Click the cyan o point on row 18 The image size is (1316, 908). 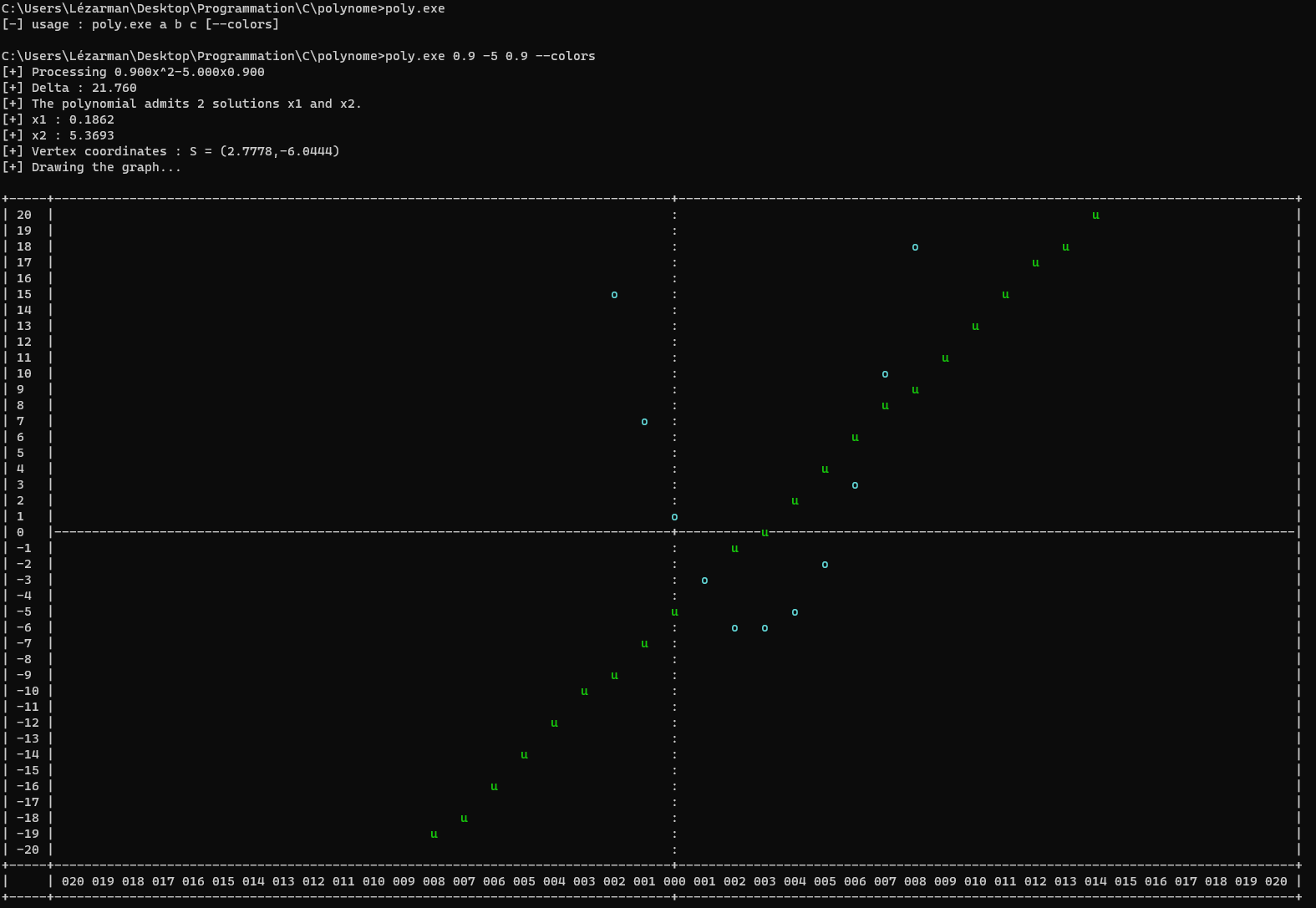point(915,247)
